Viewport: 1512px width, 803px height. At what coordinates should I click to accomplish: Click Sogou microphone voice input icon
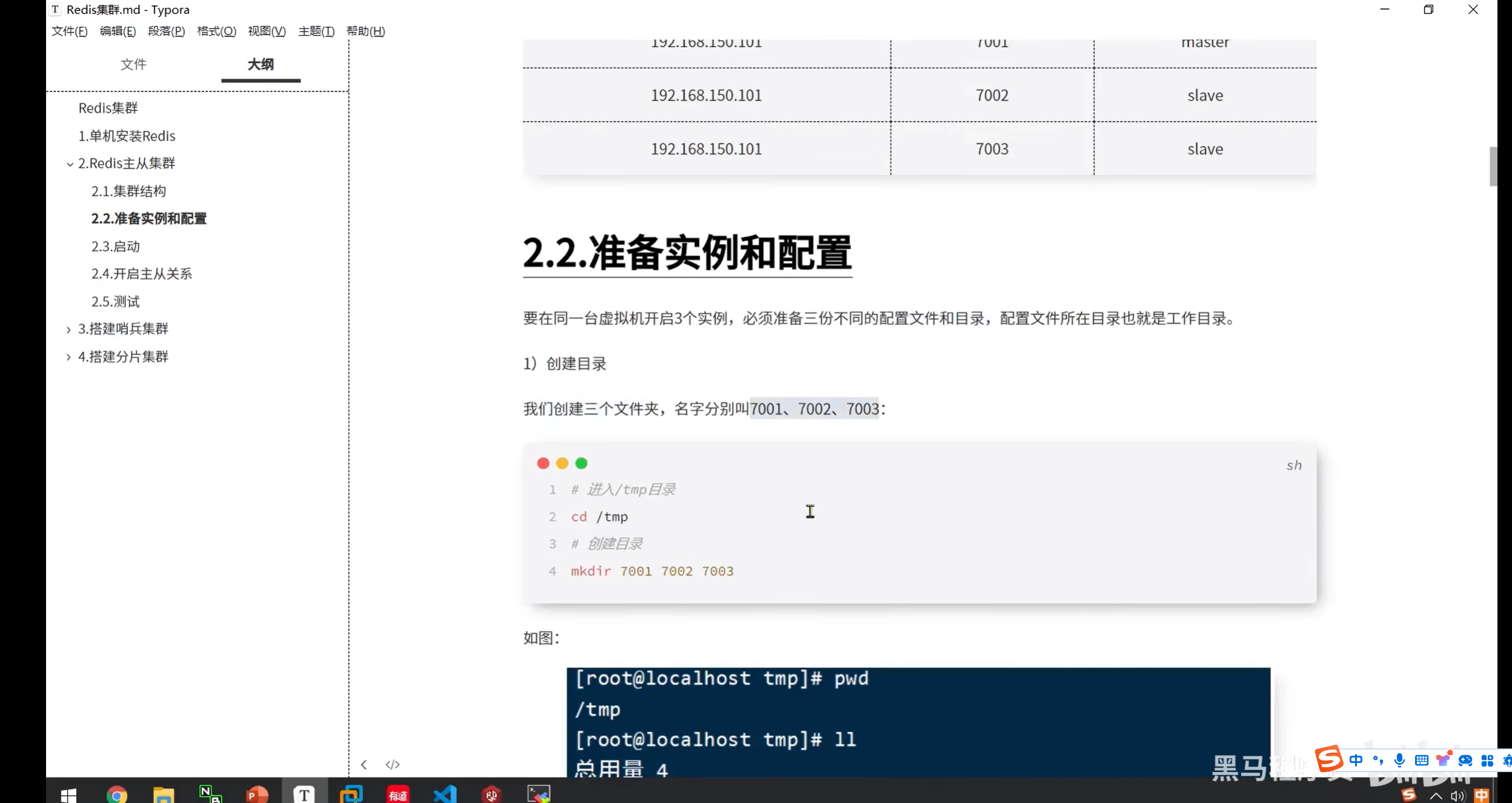tap(1399, 760)
